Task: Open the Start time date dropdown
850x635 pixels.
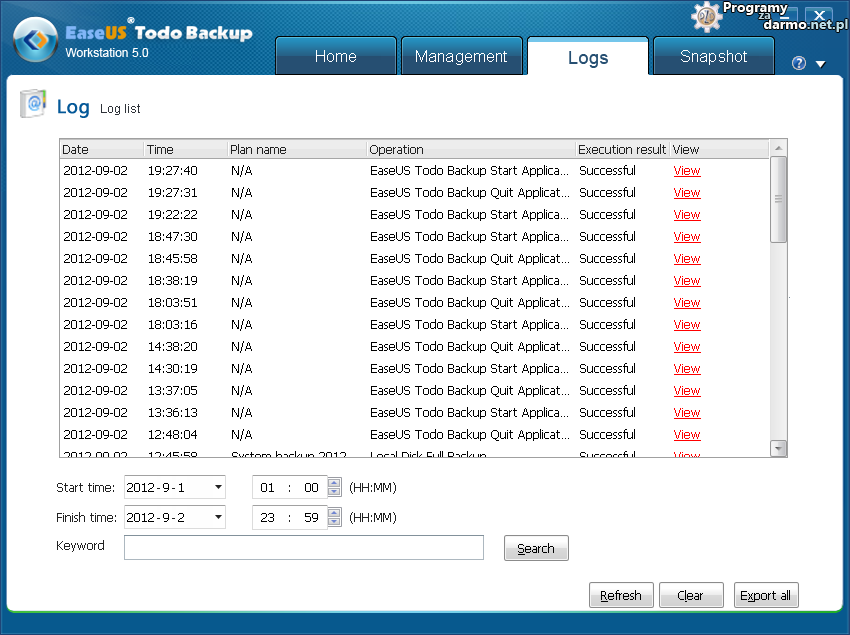Action: click(x=218, y=488)
